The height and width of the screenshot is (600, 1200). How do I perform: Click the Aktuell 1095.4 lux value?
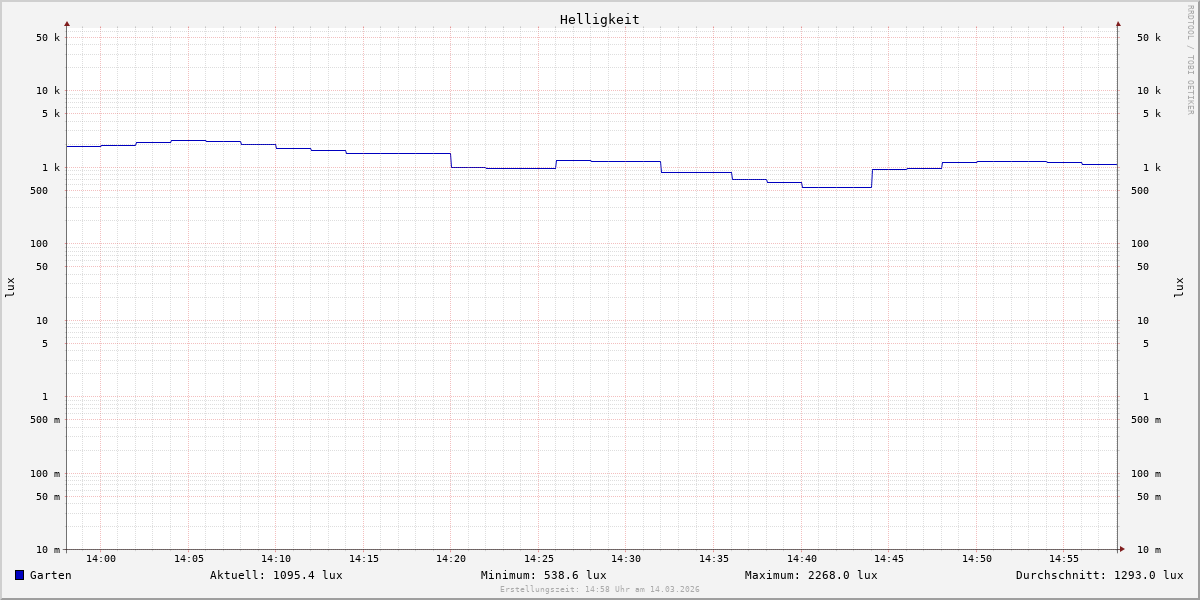tap(276, 575)
